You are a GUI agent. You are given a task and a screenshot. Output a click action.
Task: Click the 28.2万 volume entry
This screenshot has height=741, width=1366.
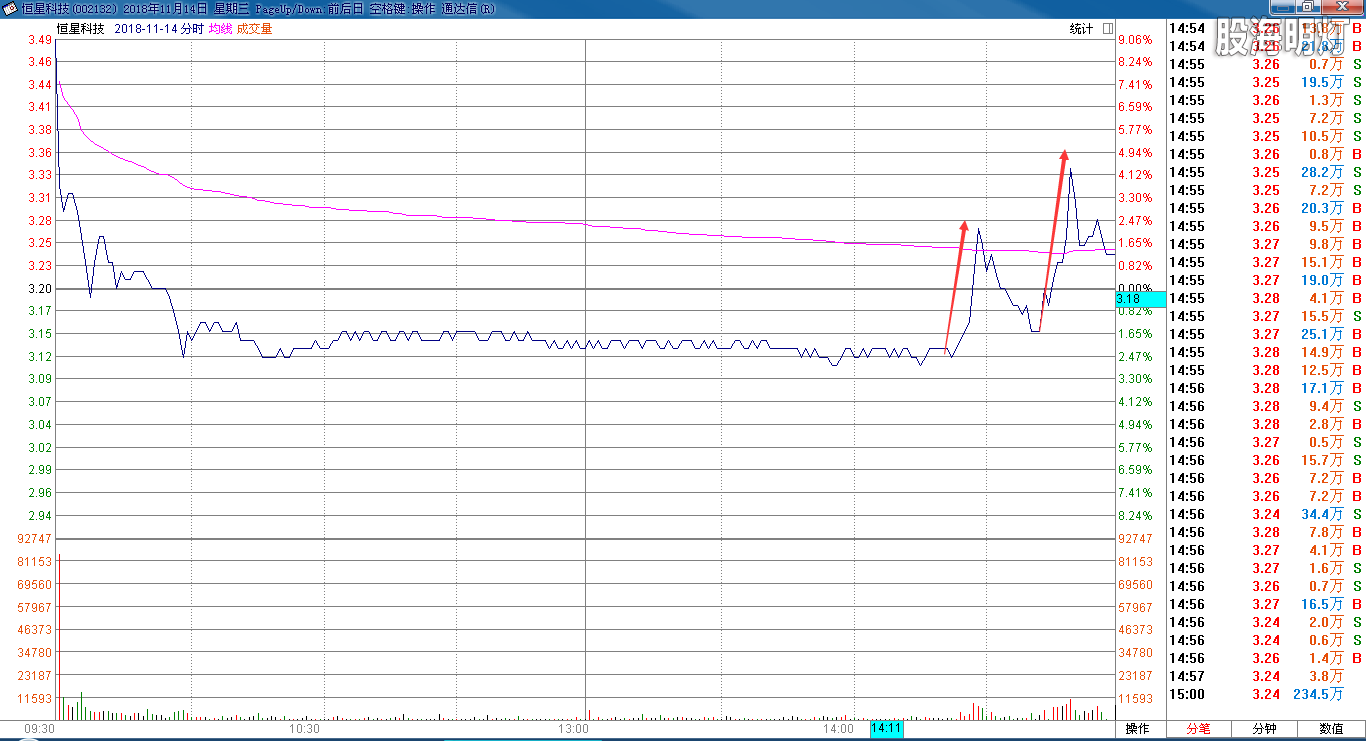point(1322,172)
